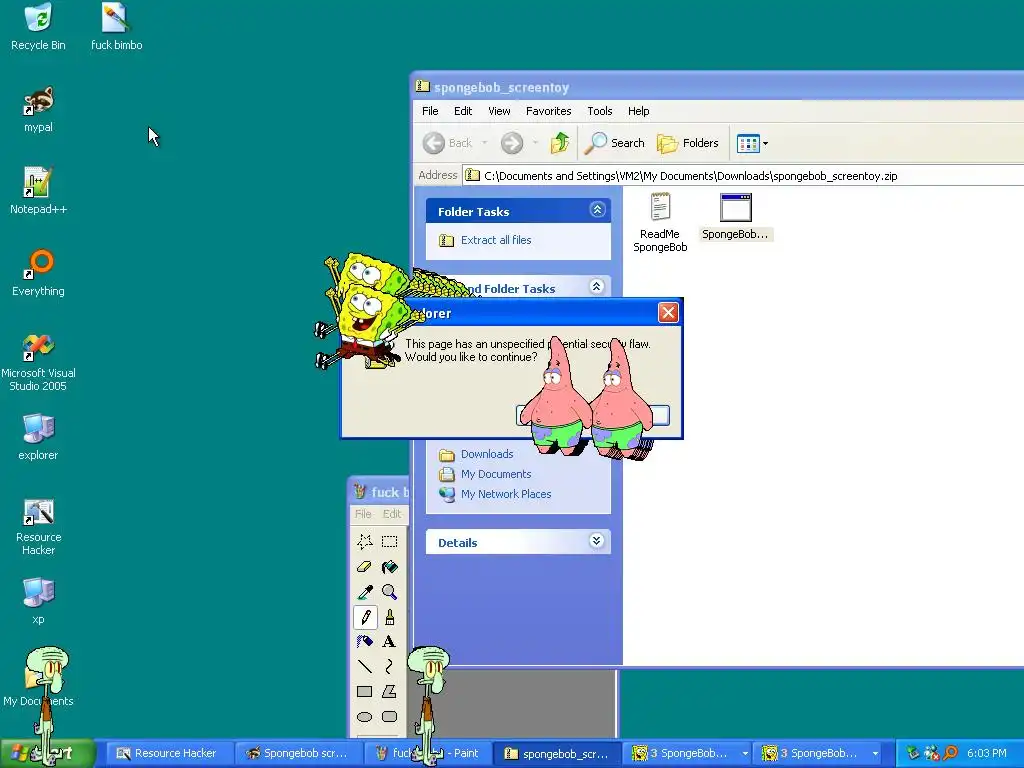Launch the mypal browser shortcut
This screenshot has width=1024, height=768.
point(38,110)
